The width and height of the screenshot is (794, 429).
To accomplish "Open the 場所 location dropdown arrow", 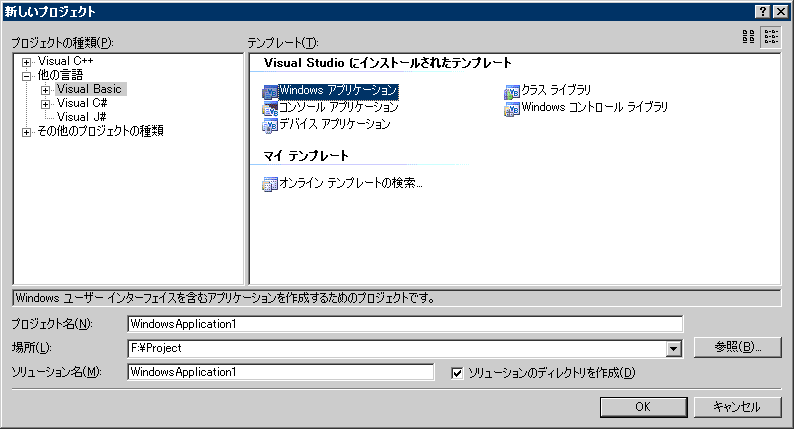I will [x=673, y=348].
